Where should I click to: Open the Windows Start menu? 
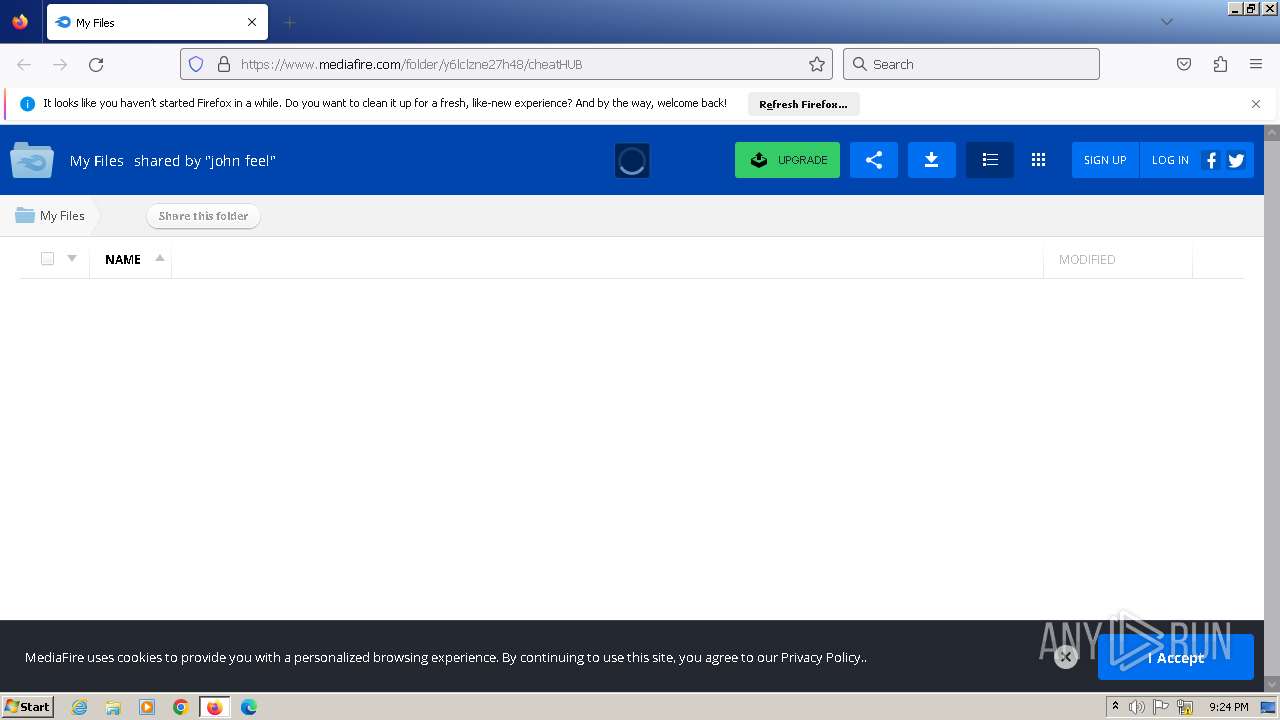pyautogui.click(x=27, y=707)
